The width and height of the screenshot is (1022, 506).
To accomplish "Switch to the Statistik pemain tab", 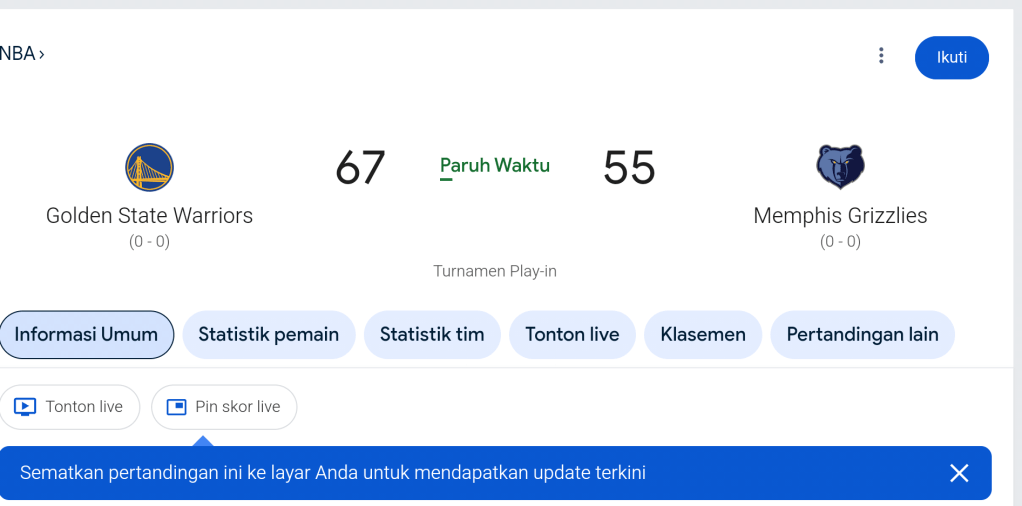I will tap(268, 335).
